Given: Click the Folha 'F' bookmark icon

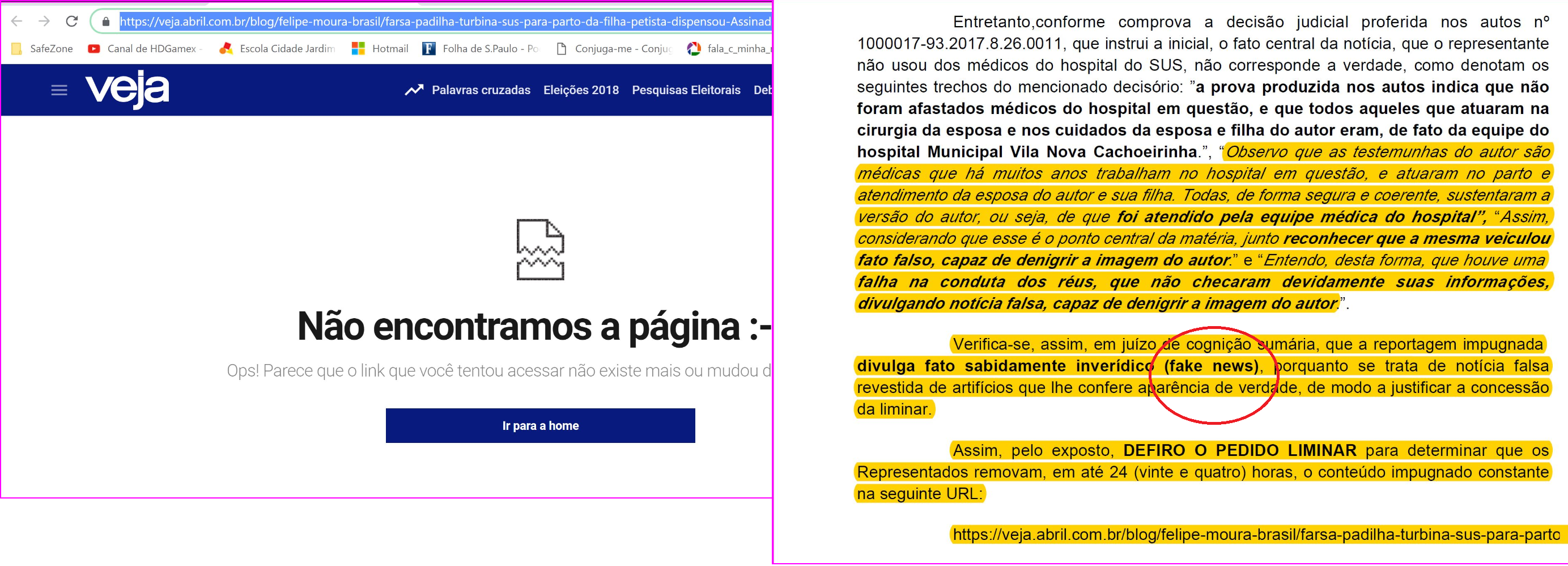Looking at the screenshot, I should tap(429, 49).
